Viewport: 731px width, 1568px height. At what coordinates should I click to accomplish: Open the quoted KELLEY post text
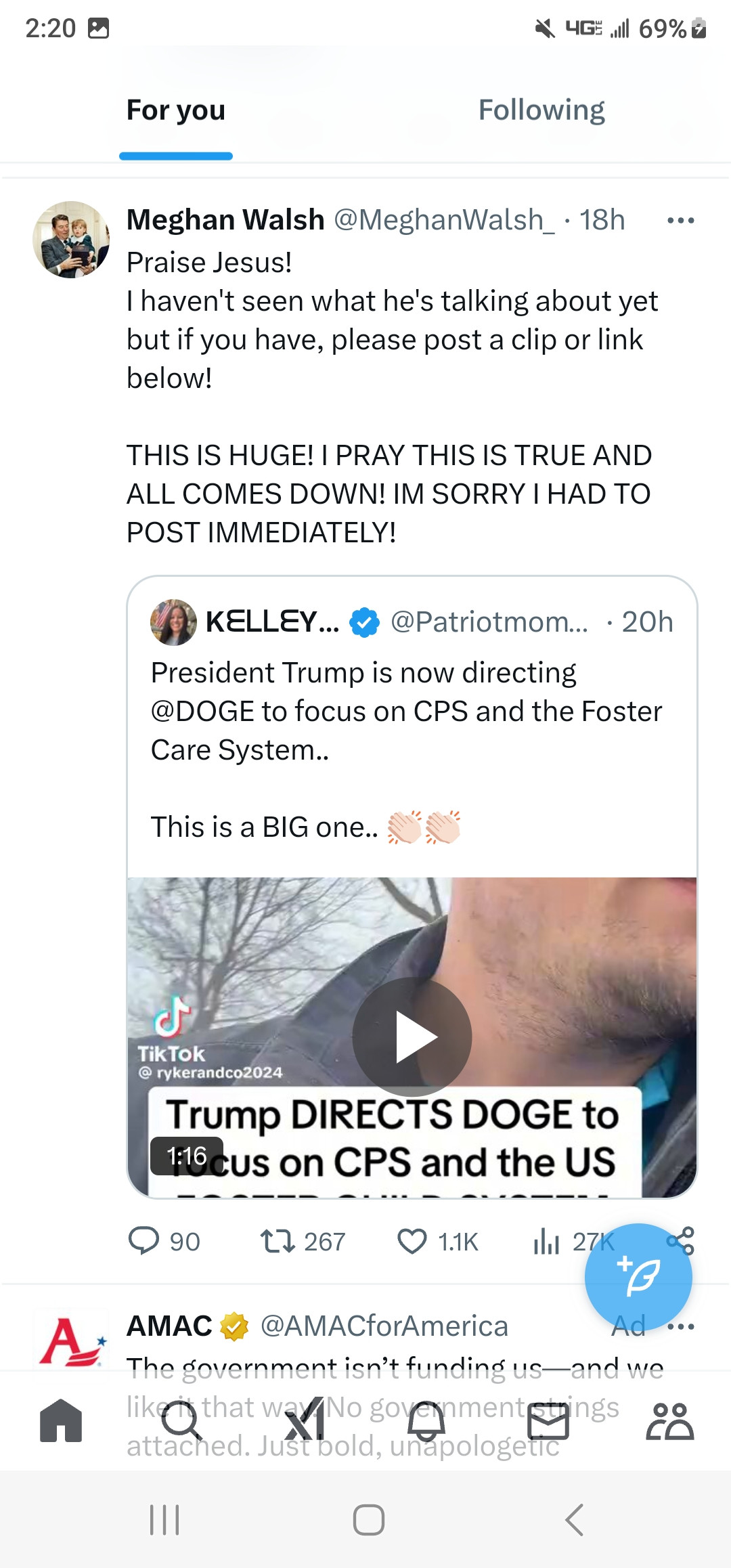tap(406, 712)
